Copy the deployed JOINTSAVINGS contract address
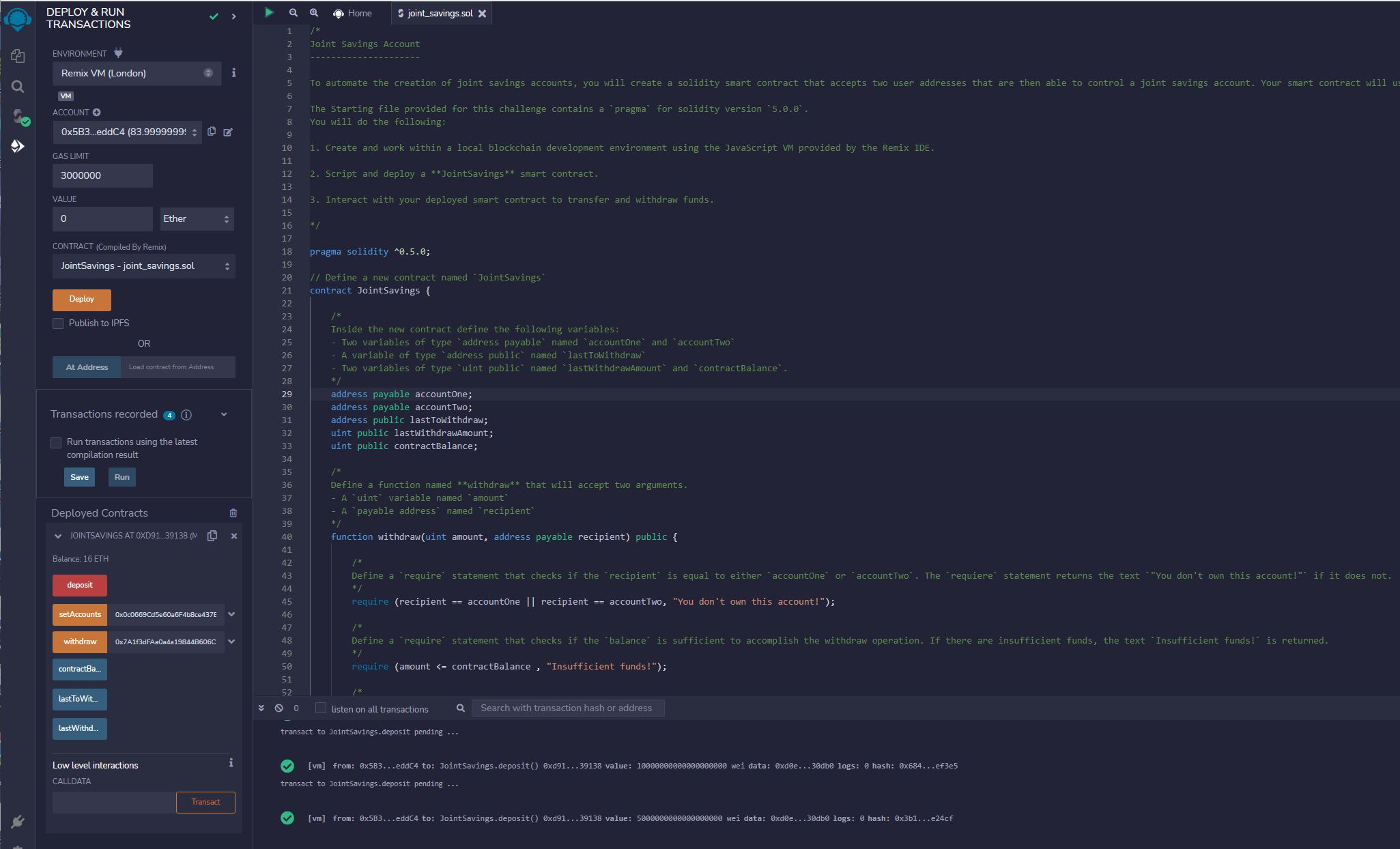The width and height of the screenshot is (1400, 849). click(212, 536)
